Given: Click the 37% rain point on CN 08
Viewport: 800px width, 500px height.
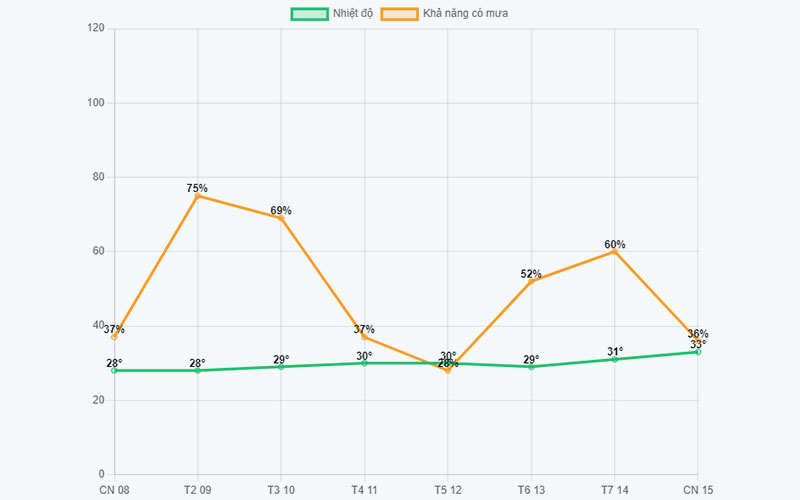Looking at the screenshot, I should (114, 337).
